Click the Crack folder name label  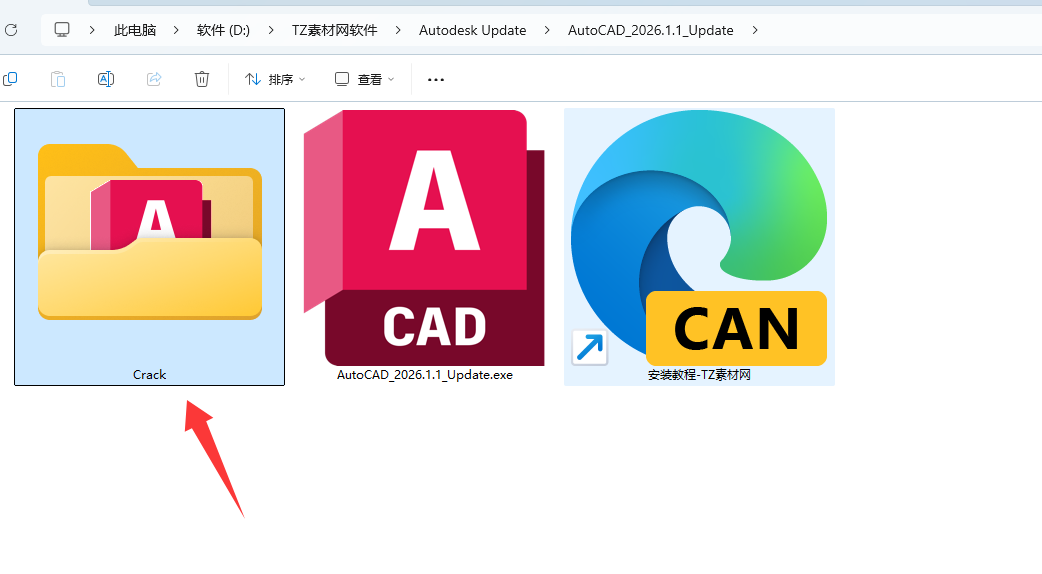click(150, 375)
